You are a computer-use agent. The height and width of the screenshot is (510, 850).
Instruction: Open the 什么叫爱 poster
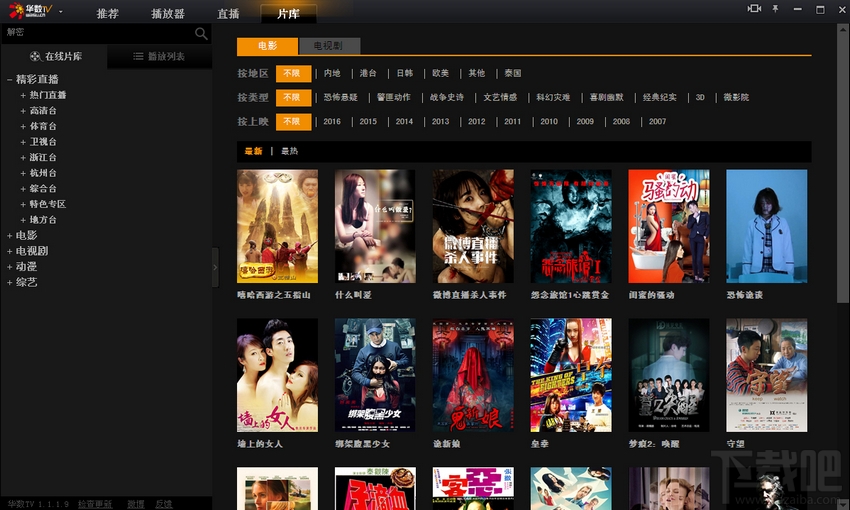[x=375, y=227]
